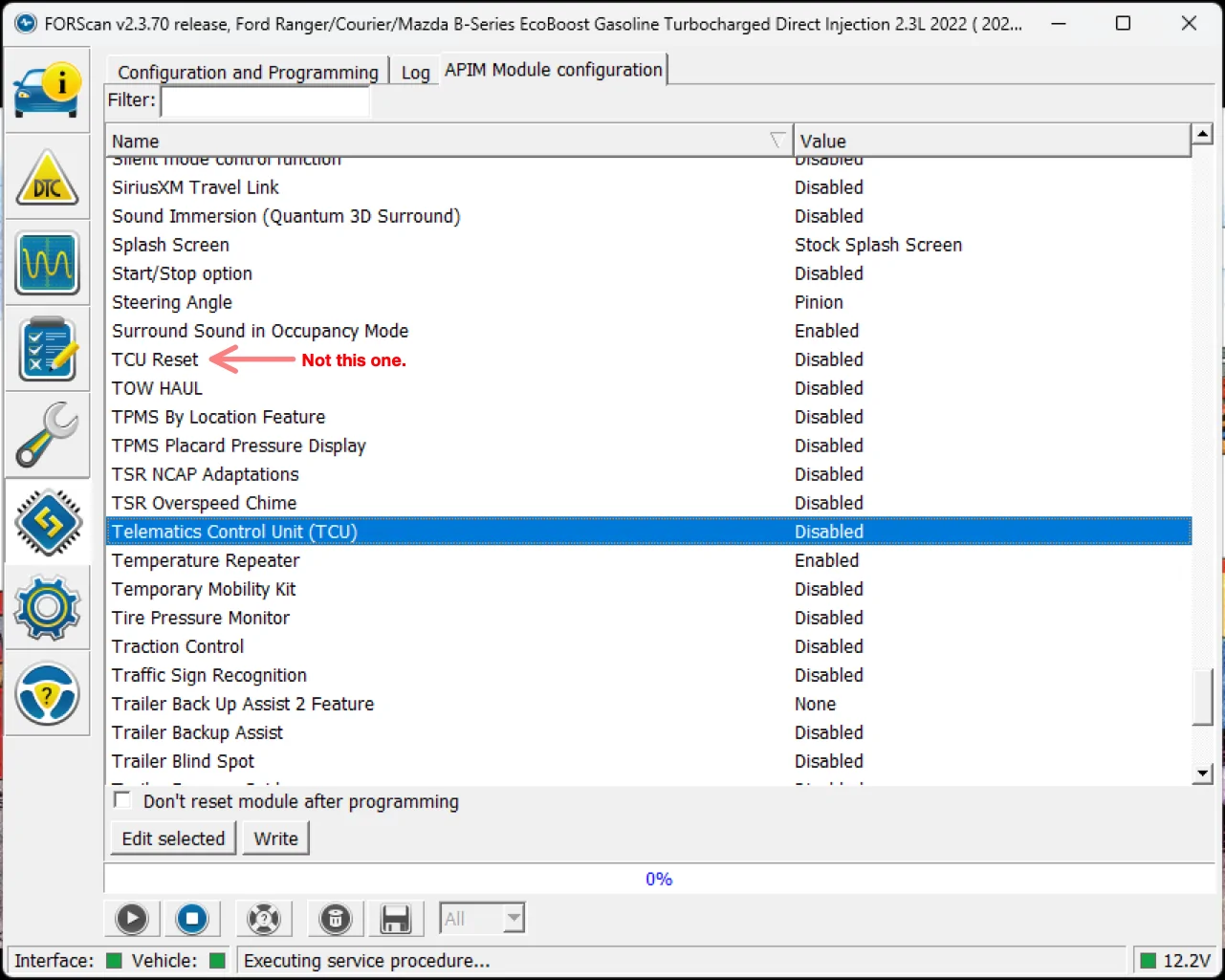Select Trailer Back Up Assist 2 Feature row
The image size is (1225, 980).
point(648,704)
